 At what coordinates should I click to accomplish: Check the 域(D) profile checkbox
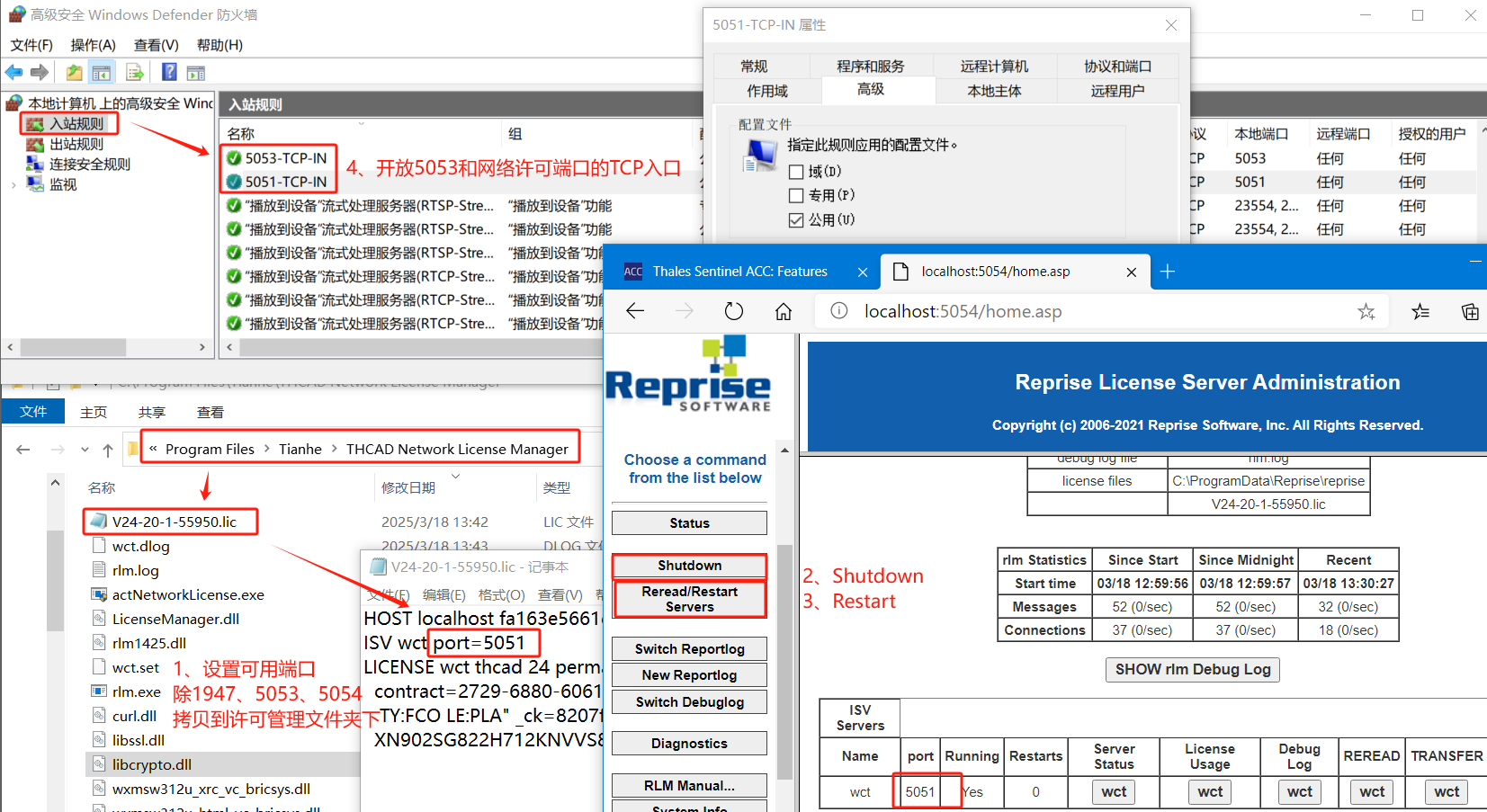pos(796,172)
